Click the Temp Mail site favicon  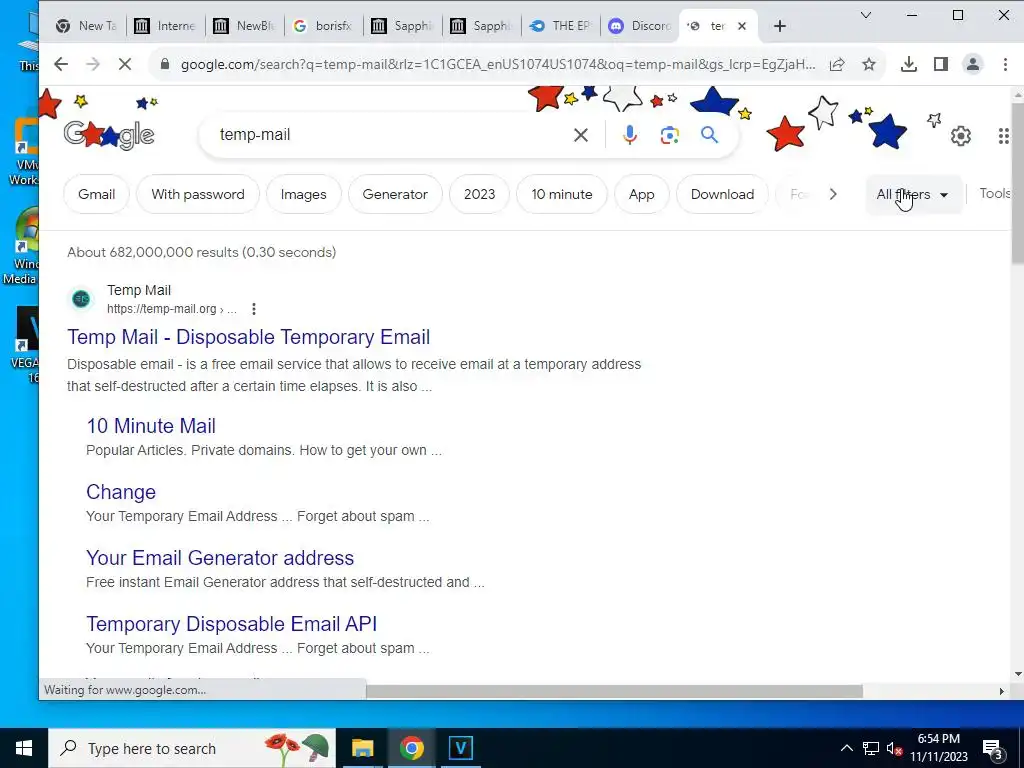point(81,299)
